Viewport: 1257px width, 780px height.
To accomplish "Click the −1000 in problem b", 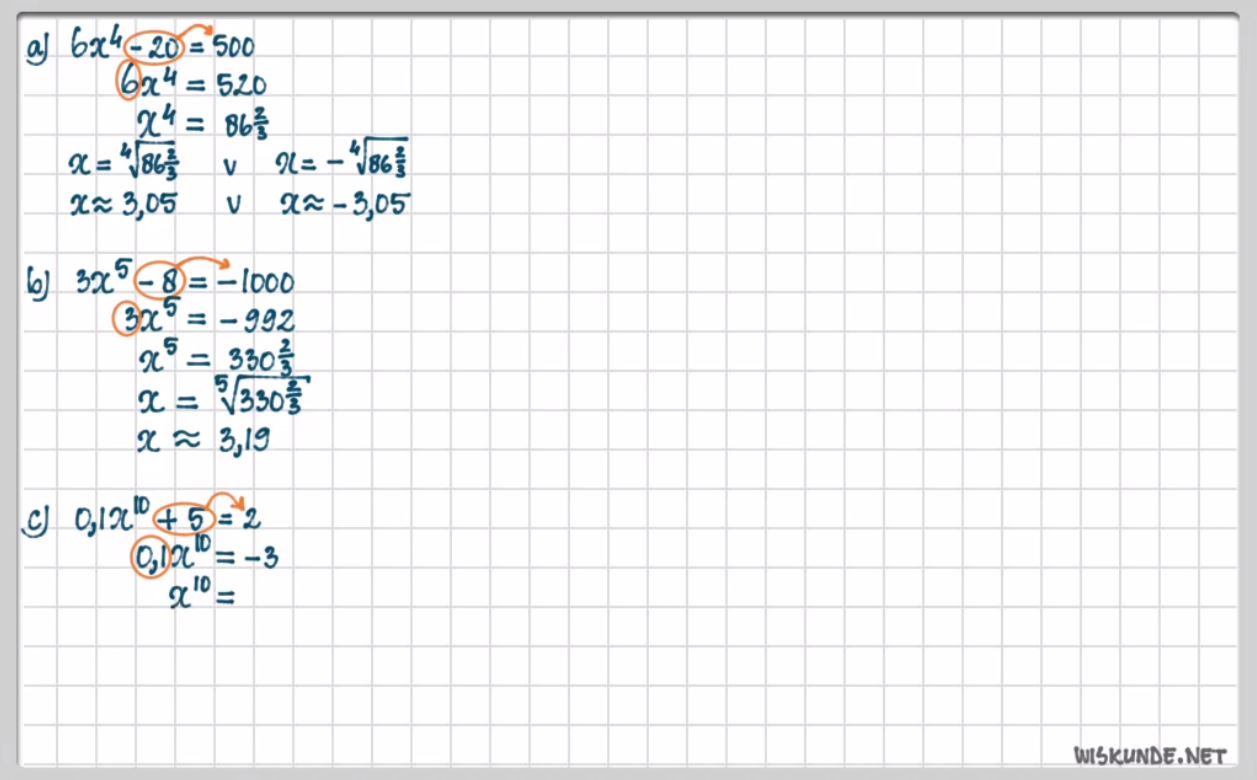I will [254, 283].
